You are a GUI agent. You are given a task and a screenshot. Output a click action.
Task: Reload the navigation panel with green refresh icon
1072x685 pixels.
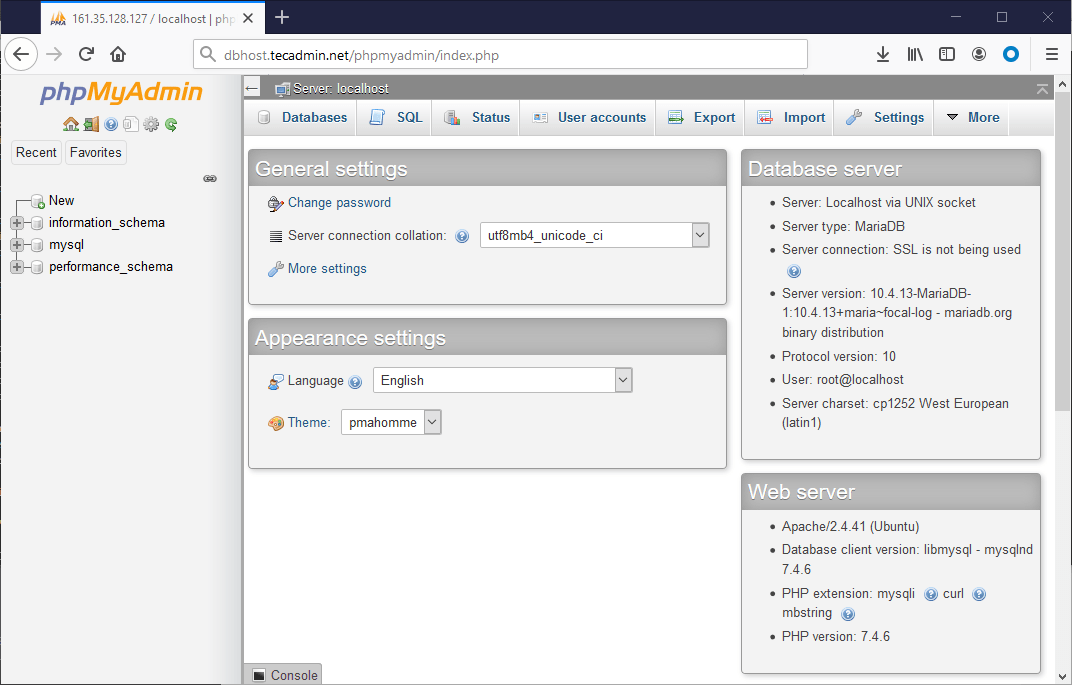(170, 124)
